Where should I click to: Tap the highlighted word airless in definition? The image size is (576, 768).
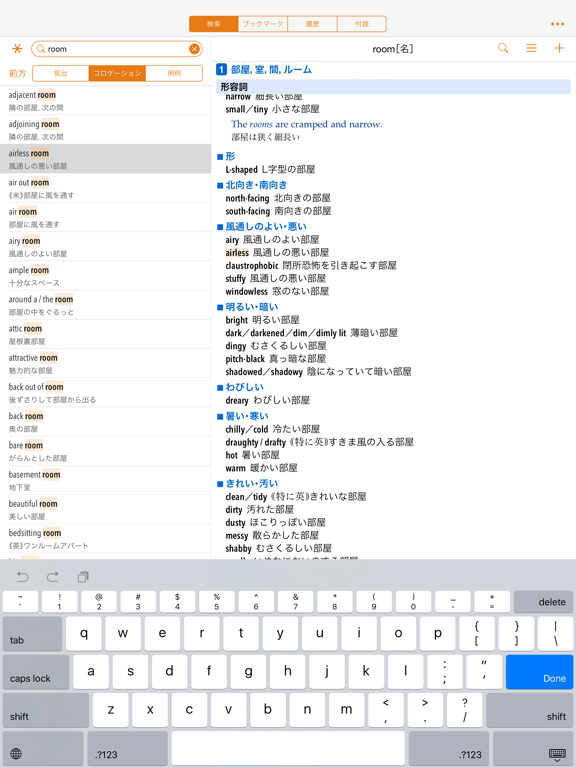[237, 253]
